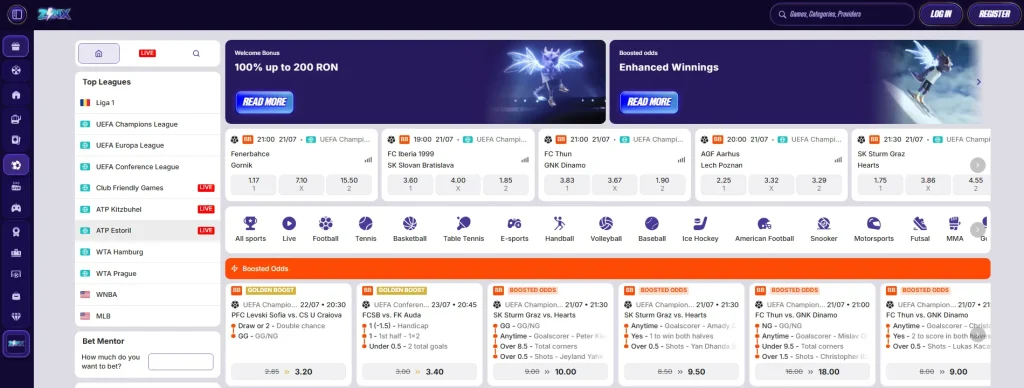This screenshot has height=388, width=1024.
Task: Add FCSB vs FK Auda boost 3.40
Action: coord(419,372)
